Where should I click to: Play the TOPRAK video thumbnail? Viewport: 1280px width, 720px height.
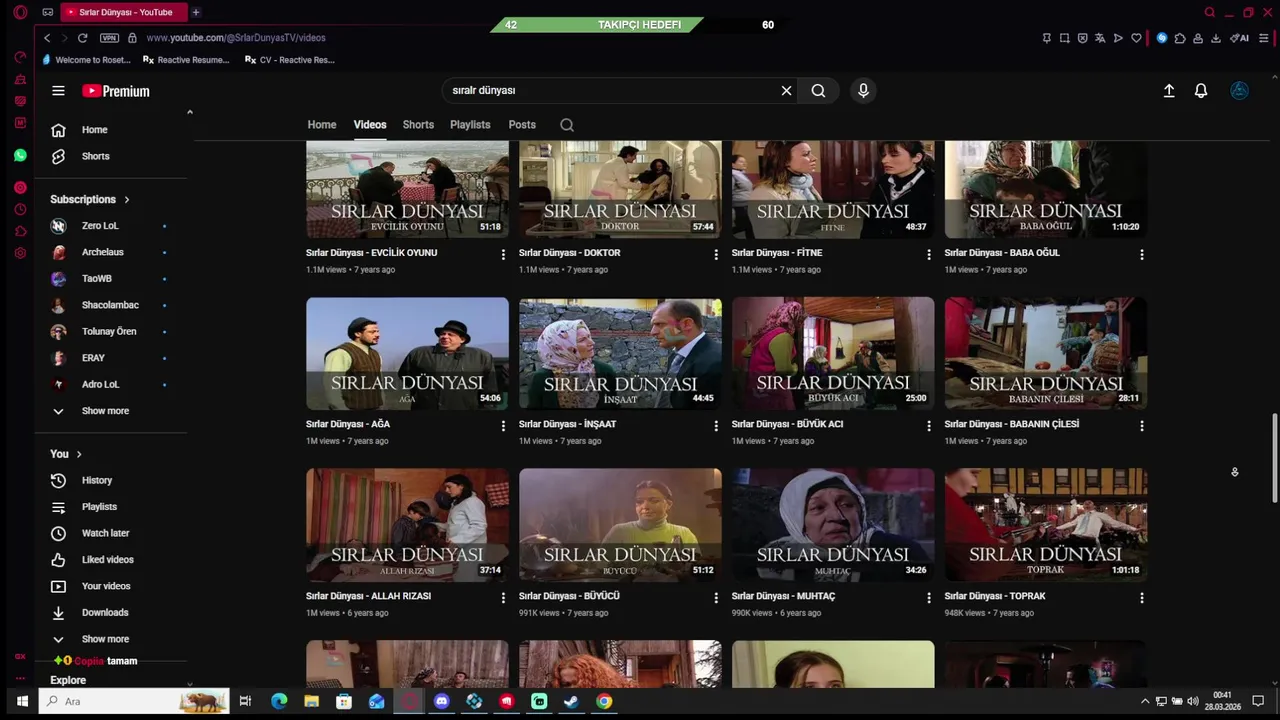coord(1046,525)
